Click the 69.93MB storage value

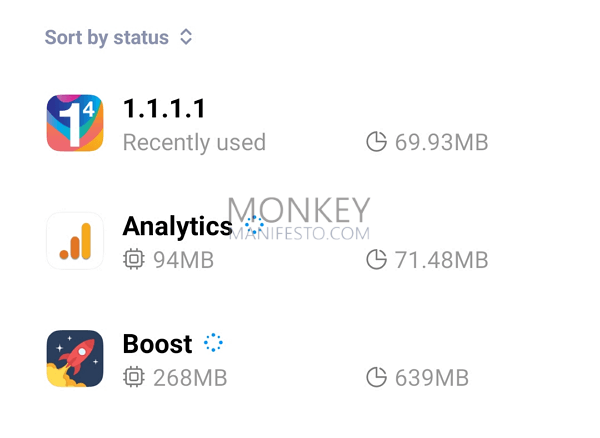442,142
